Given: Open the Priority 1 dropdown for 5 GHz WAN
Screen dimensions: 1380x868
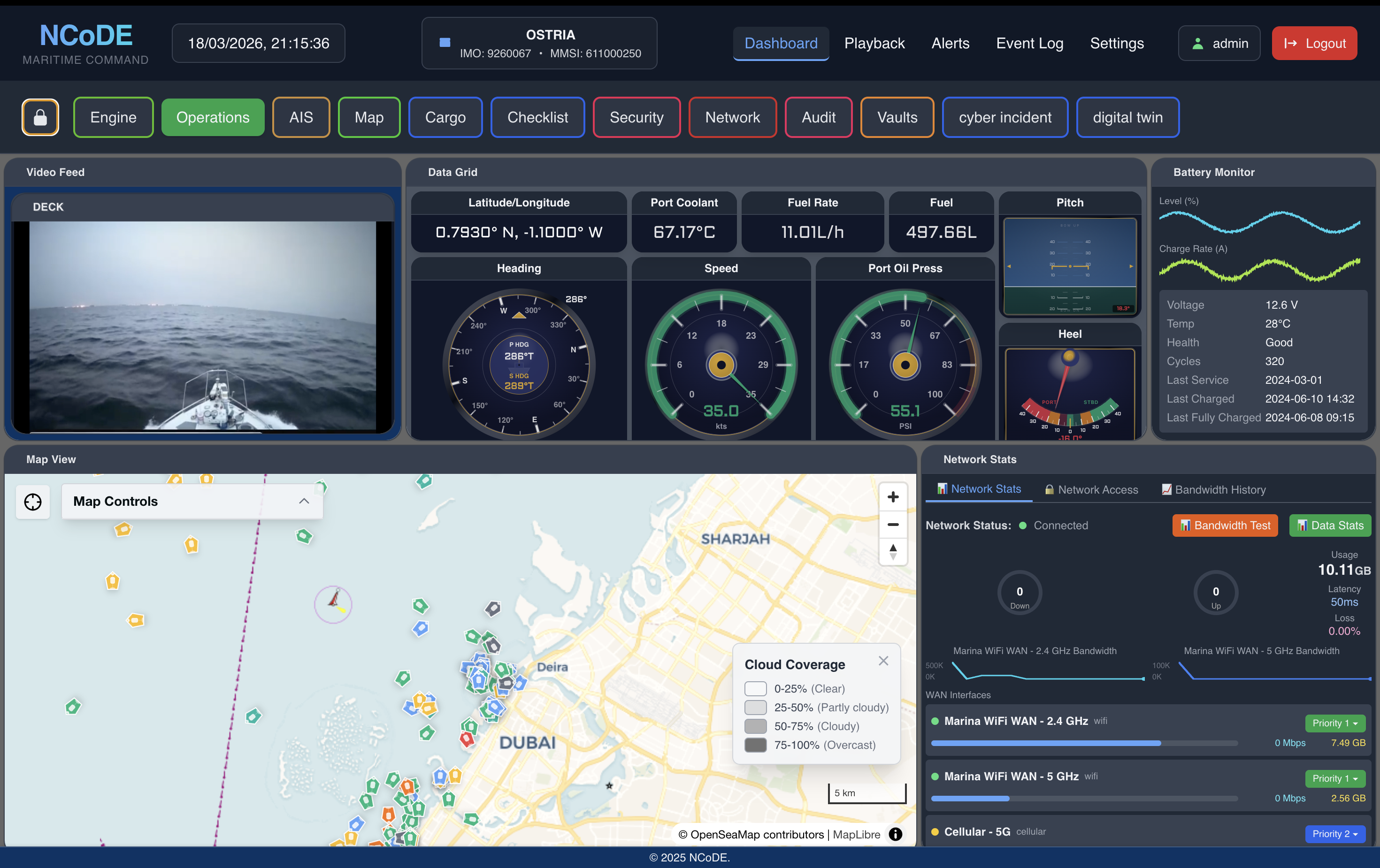Looking at the screenshot, I should coord(1335,778).
